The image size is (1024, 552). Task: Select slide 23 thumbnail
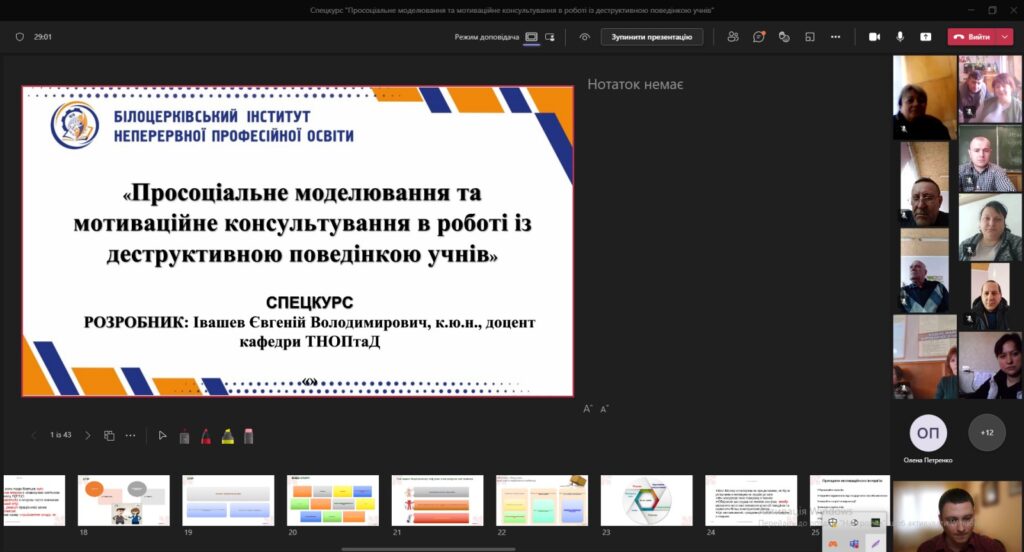(x=646, y=500)
